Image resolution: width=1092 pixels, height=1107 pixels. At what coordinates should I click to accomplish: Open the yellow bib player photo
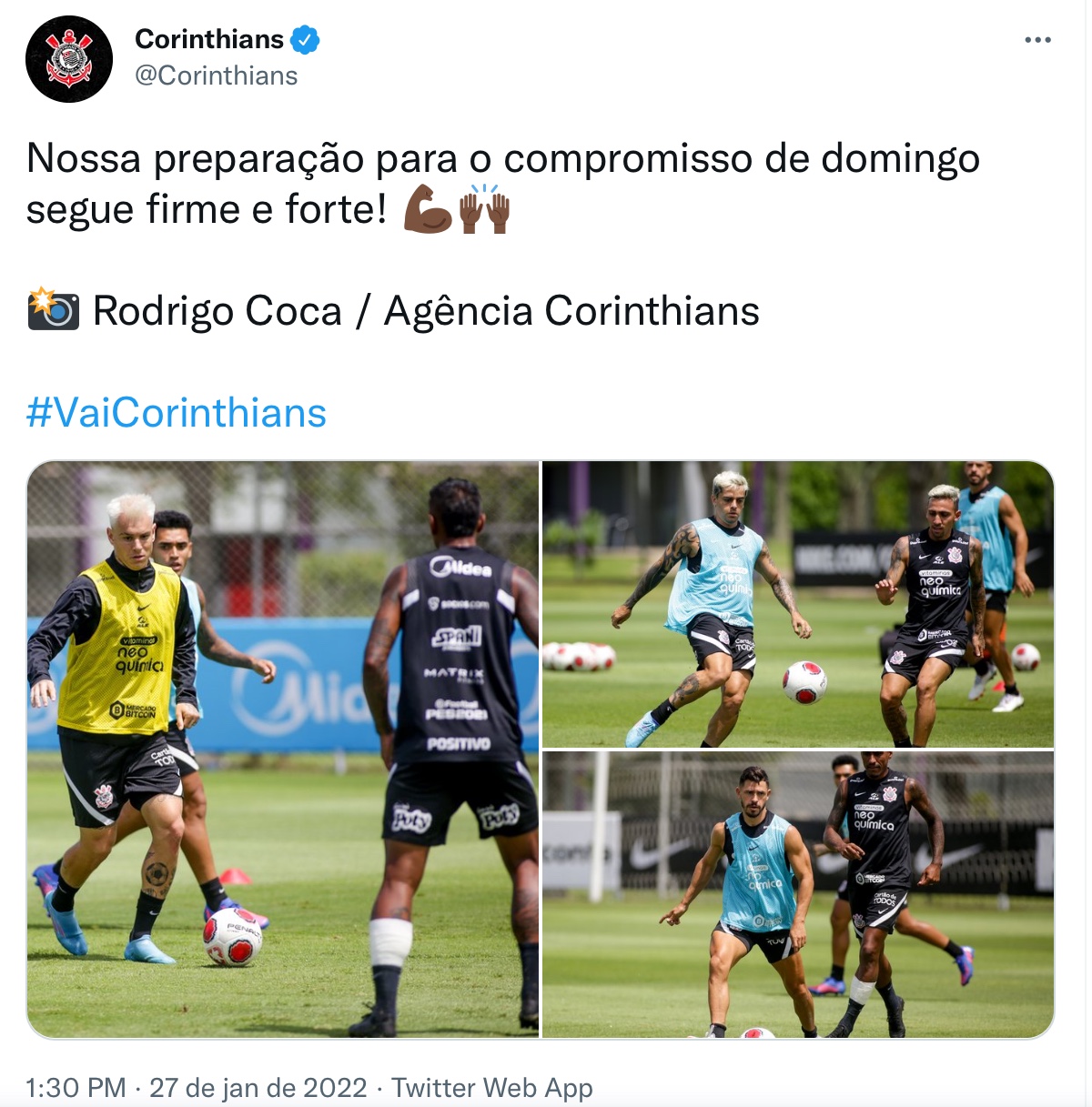[283, 750]
